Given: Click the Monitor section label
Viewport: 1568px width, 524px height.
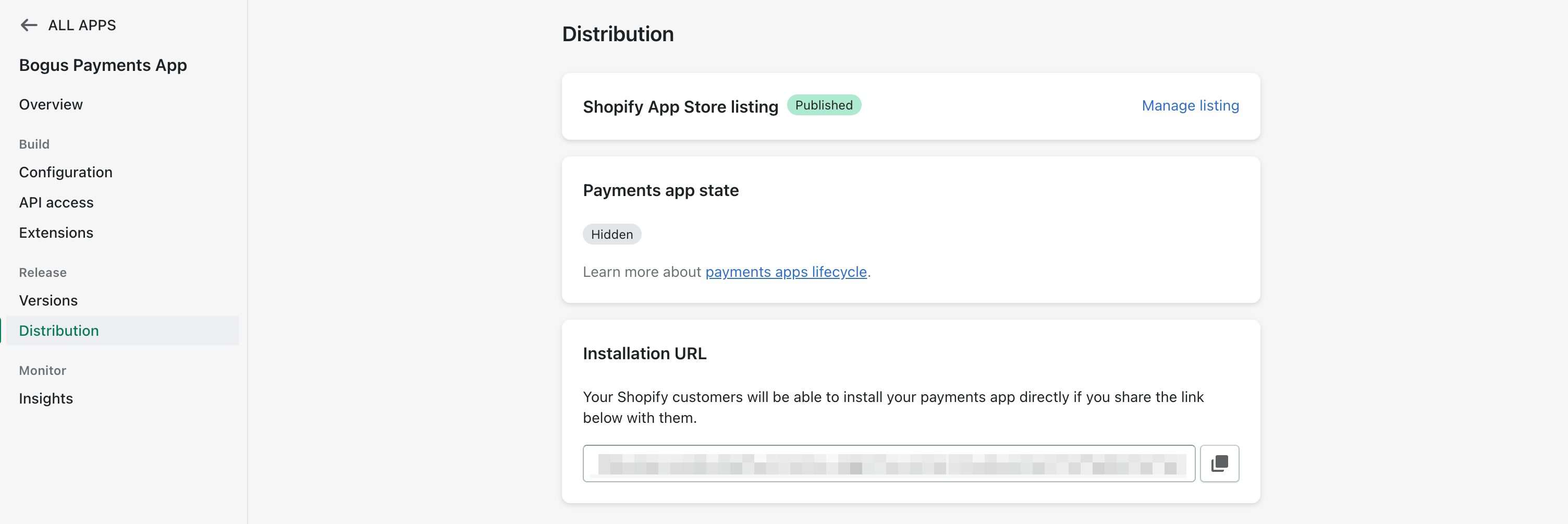Looking at the screenshot, I should [x=43, y=370].
